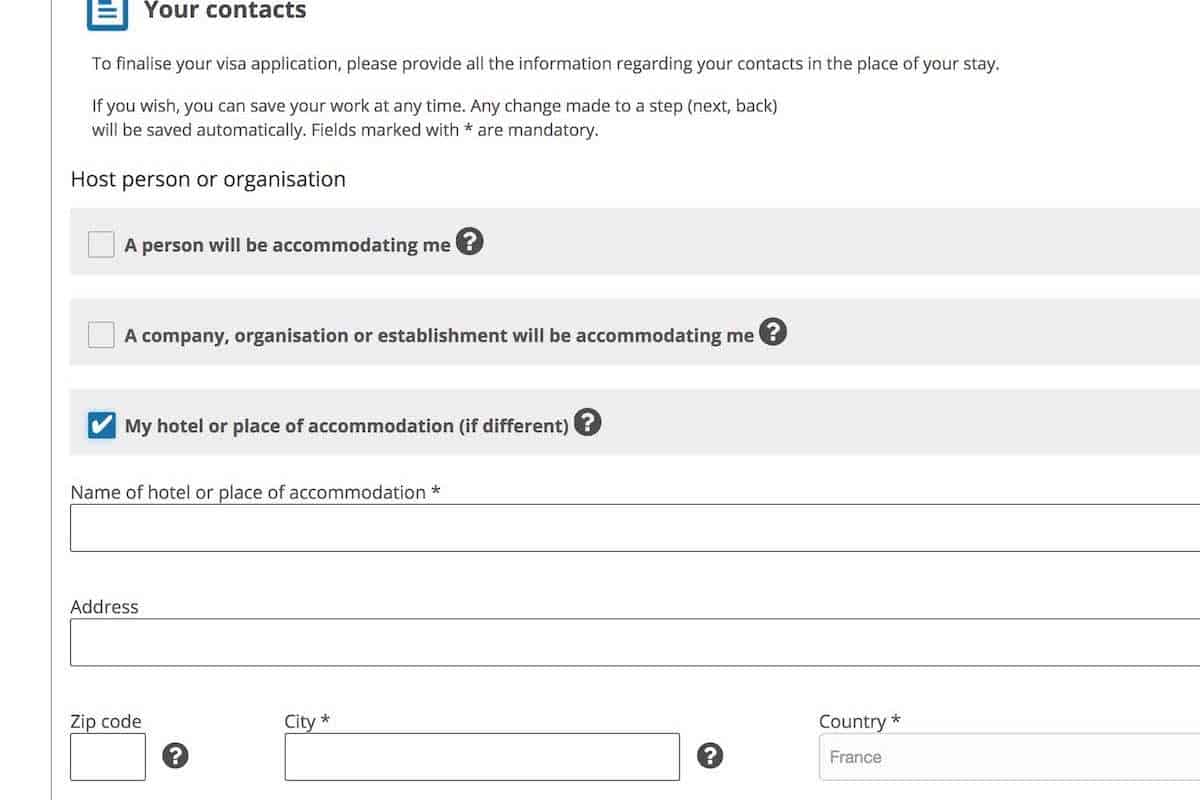Show help for hotel or place of accommodation
This screenshot has width=1200, height=800.
(x=588, y=423)
